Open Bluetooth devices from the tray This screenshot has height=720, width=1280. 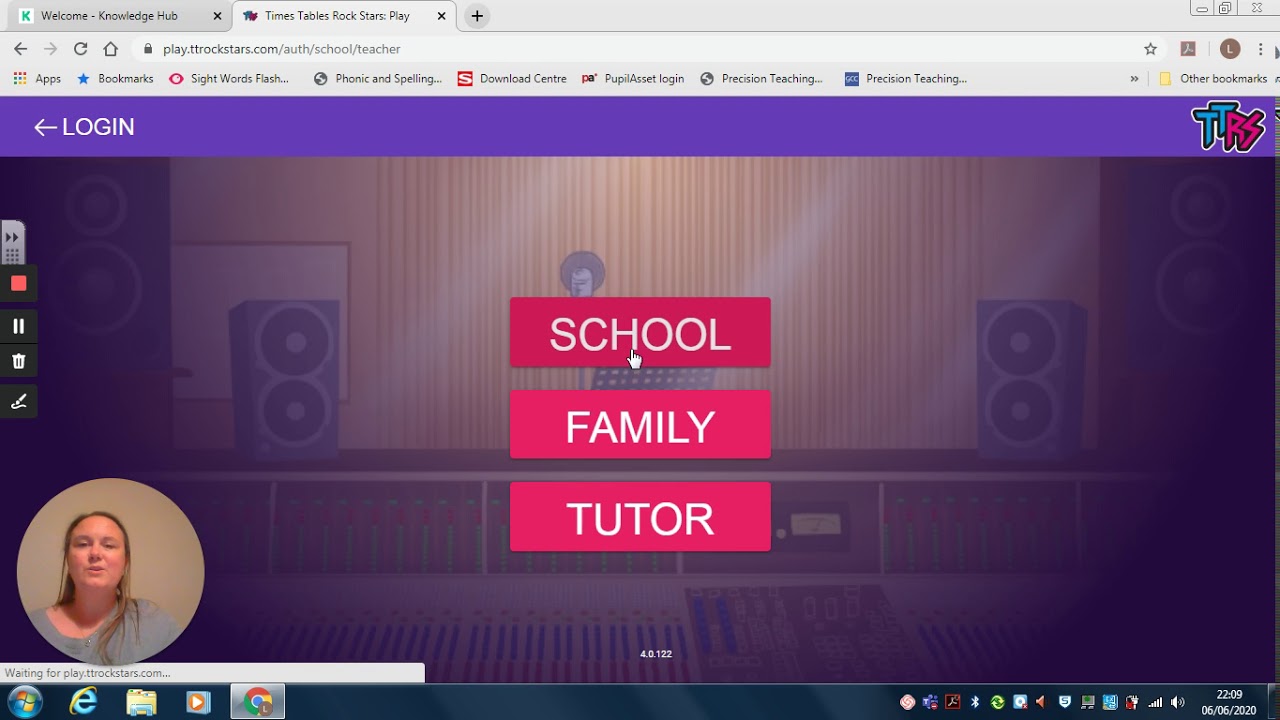tap(975, 702)
